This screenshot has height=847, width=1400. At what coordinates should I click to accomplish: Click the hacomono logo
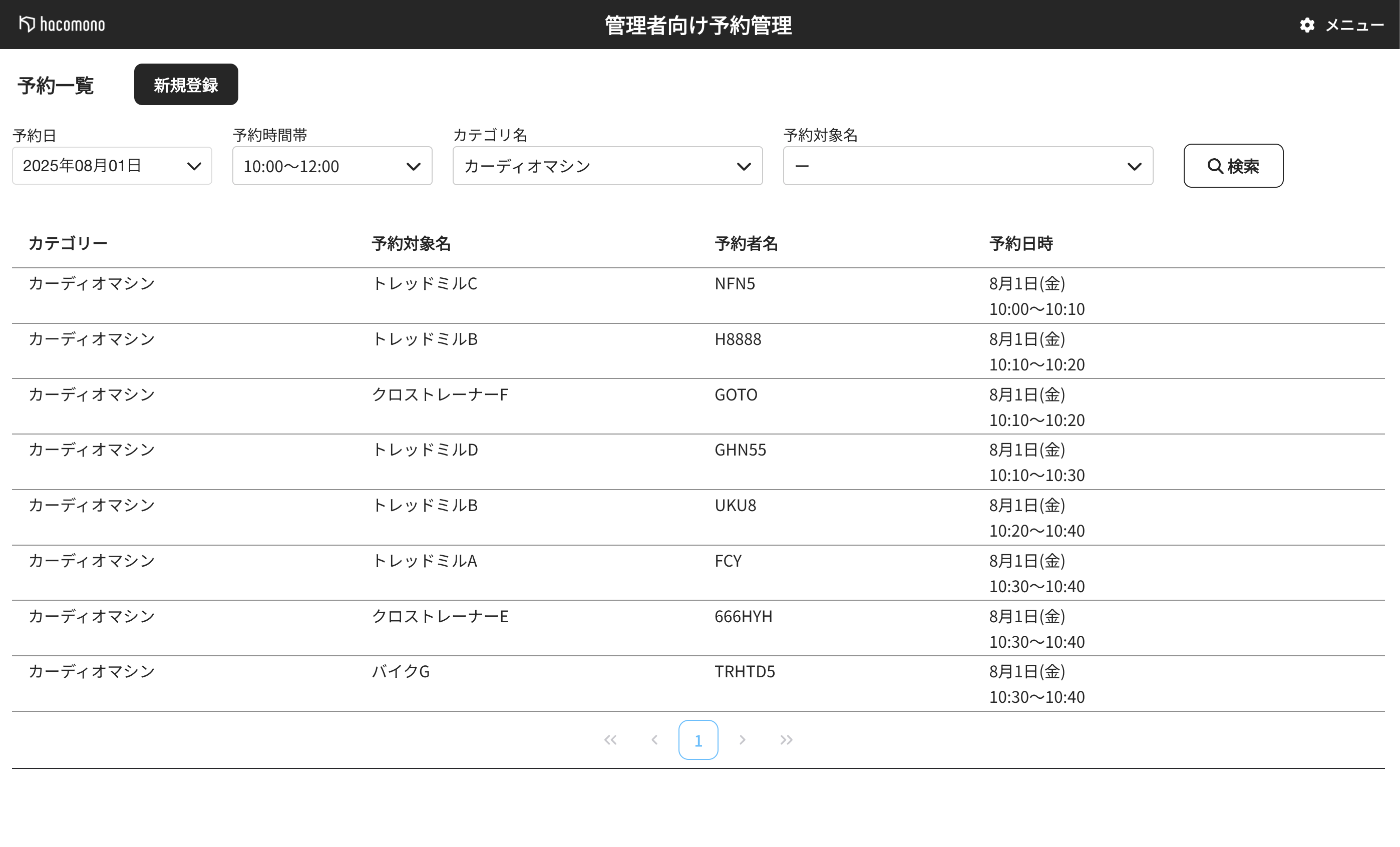point(62,25)
